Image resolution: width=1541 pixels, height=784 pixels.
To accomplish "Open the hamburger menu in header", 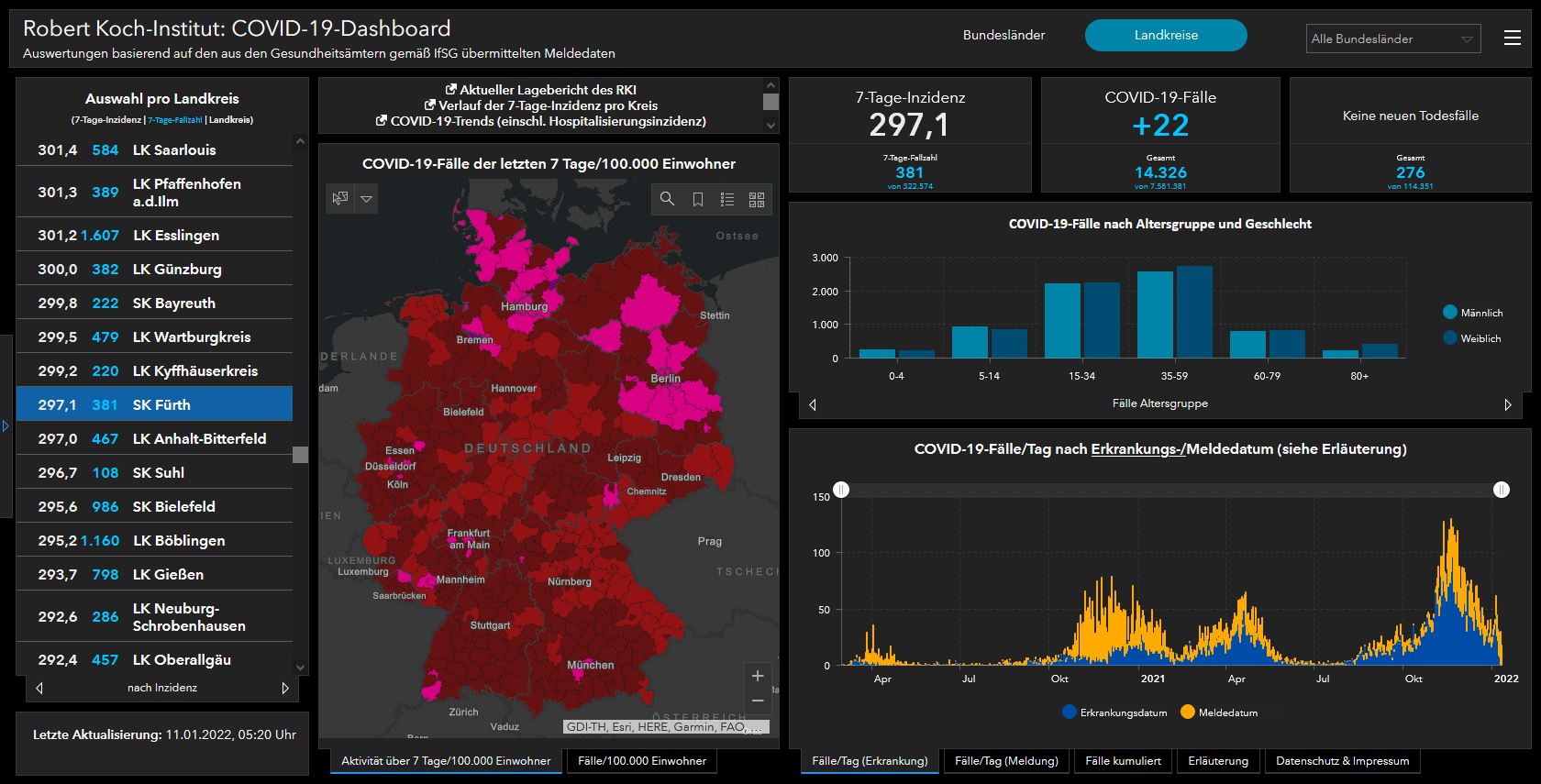I will tap(1513, 38).
